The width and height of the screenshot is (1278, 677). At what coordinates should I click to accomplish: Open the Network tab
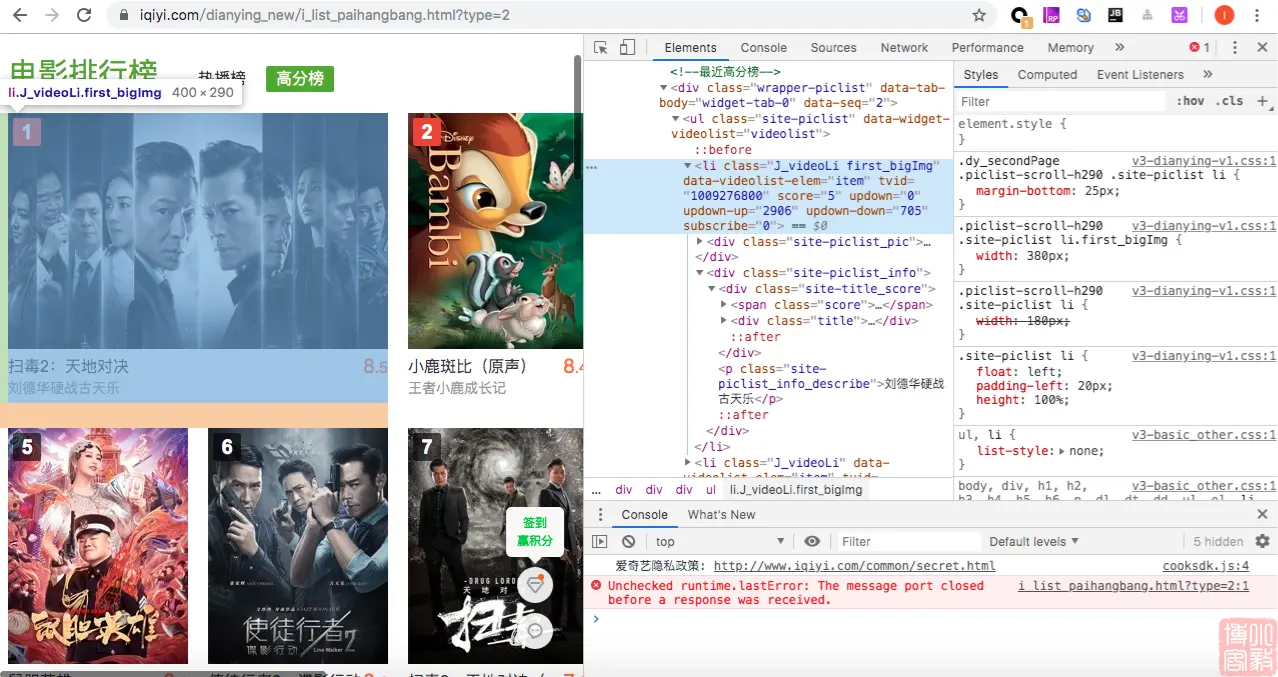pyautogui.click(x=905, y=47)
